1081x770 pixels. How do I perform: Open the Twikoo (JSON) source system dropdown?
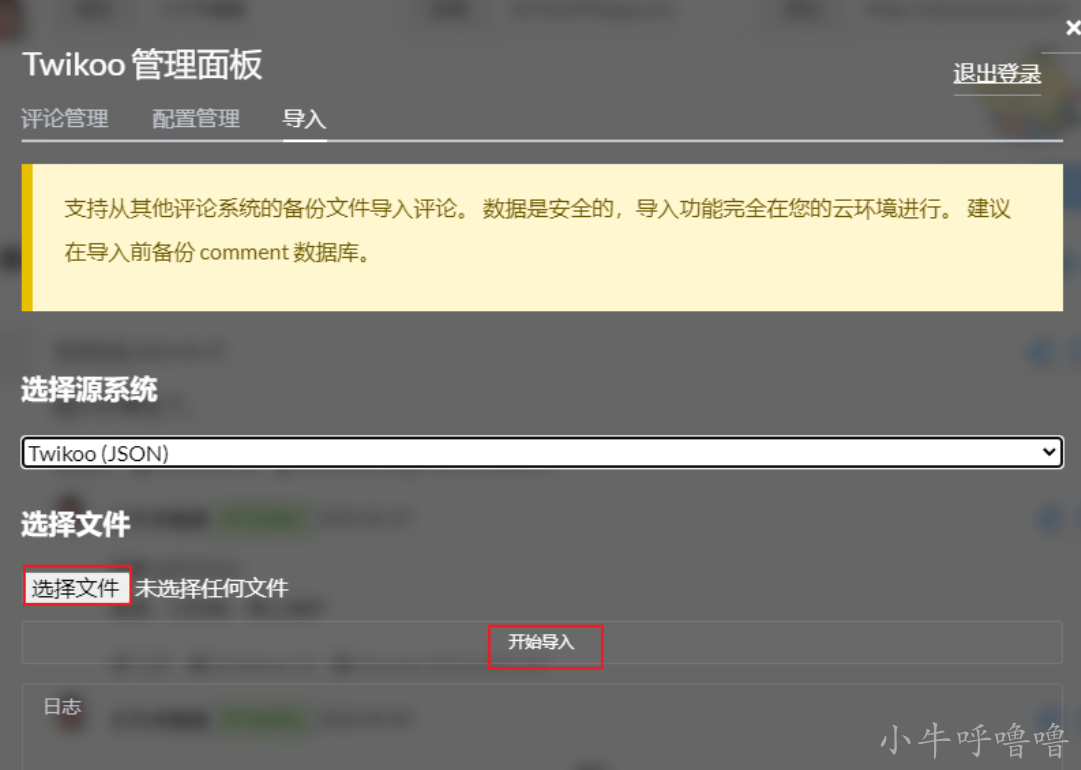click(x=542, y=453)
